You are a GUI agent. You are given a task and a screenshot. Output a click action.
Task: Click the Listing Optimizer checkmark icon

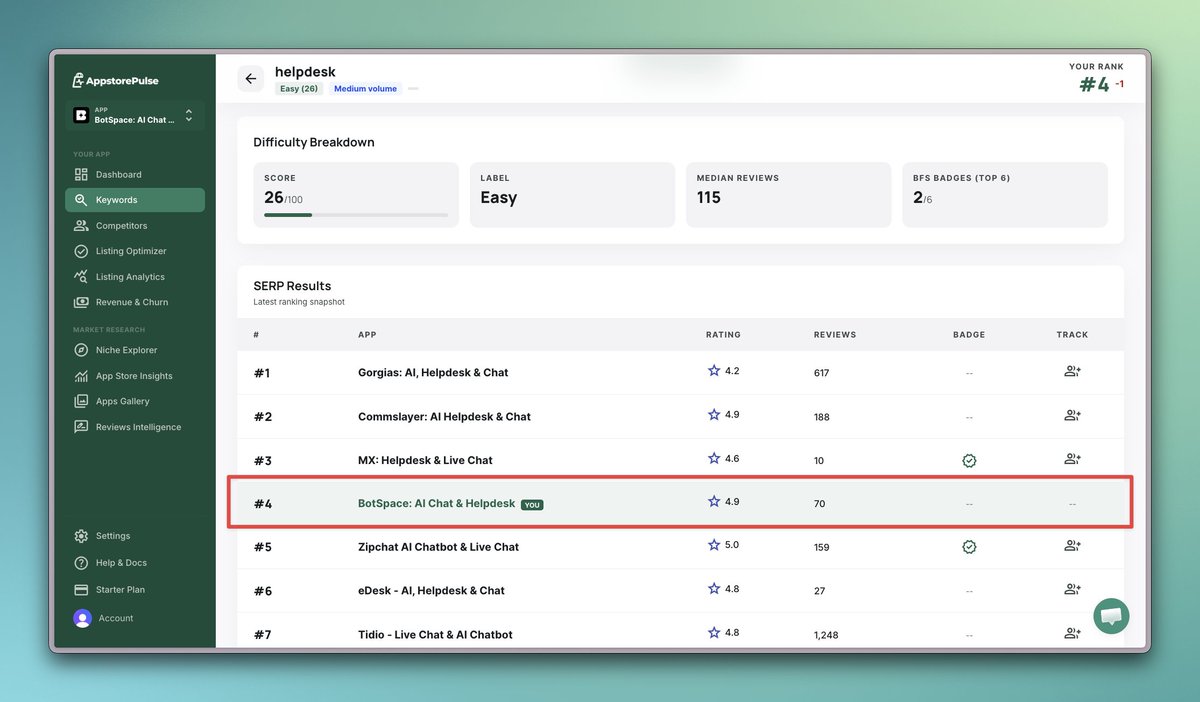(81, 251)
